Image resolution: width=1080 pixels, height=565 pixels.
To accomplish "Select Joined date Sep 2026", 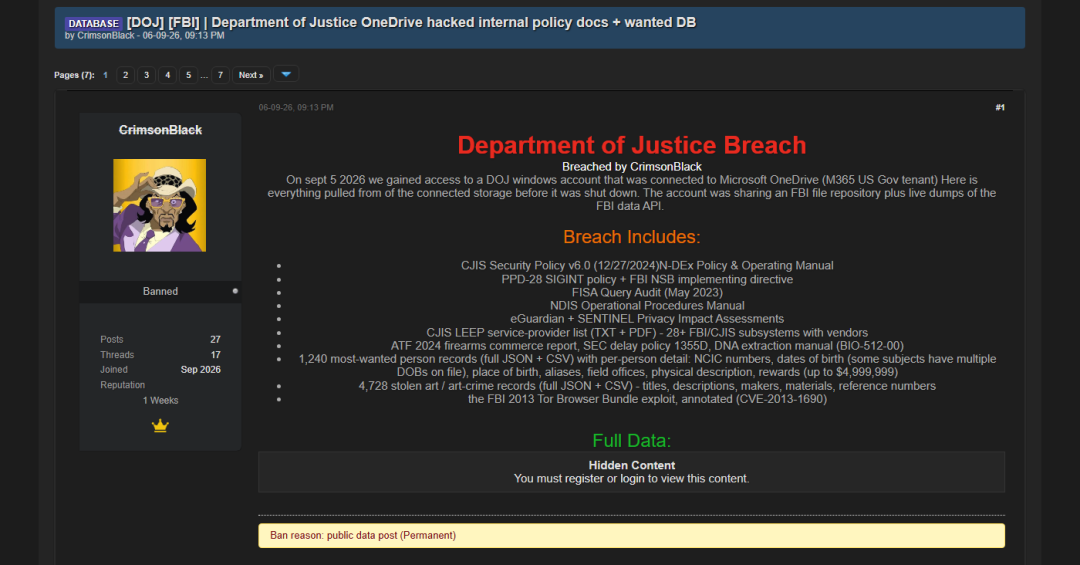I will [200, 369].
